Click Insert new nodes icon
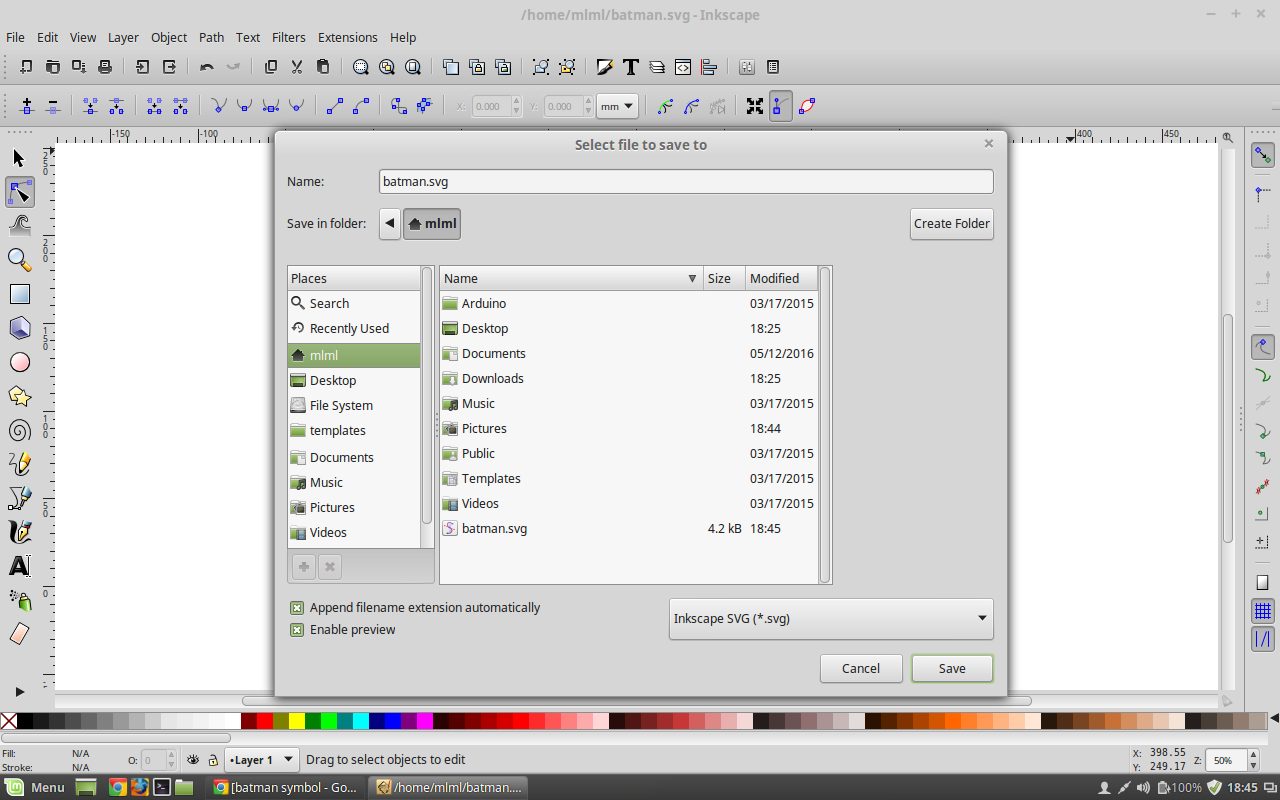Viewport: 1280px width, 800px height. coord(27,105)
